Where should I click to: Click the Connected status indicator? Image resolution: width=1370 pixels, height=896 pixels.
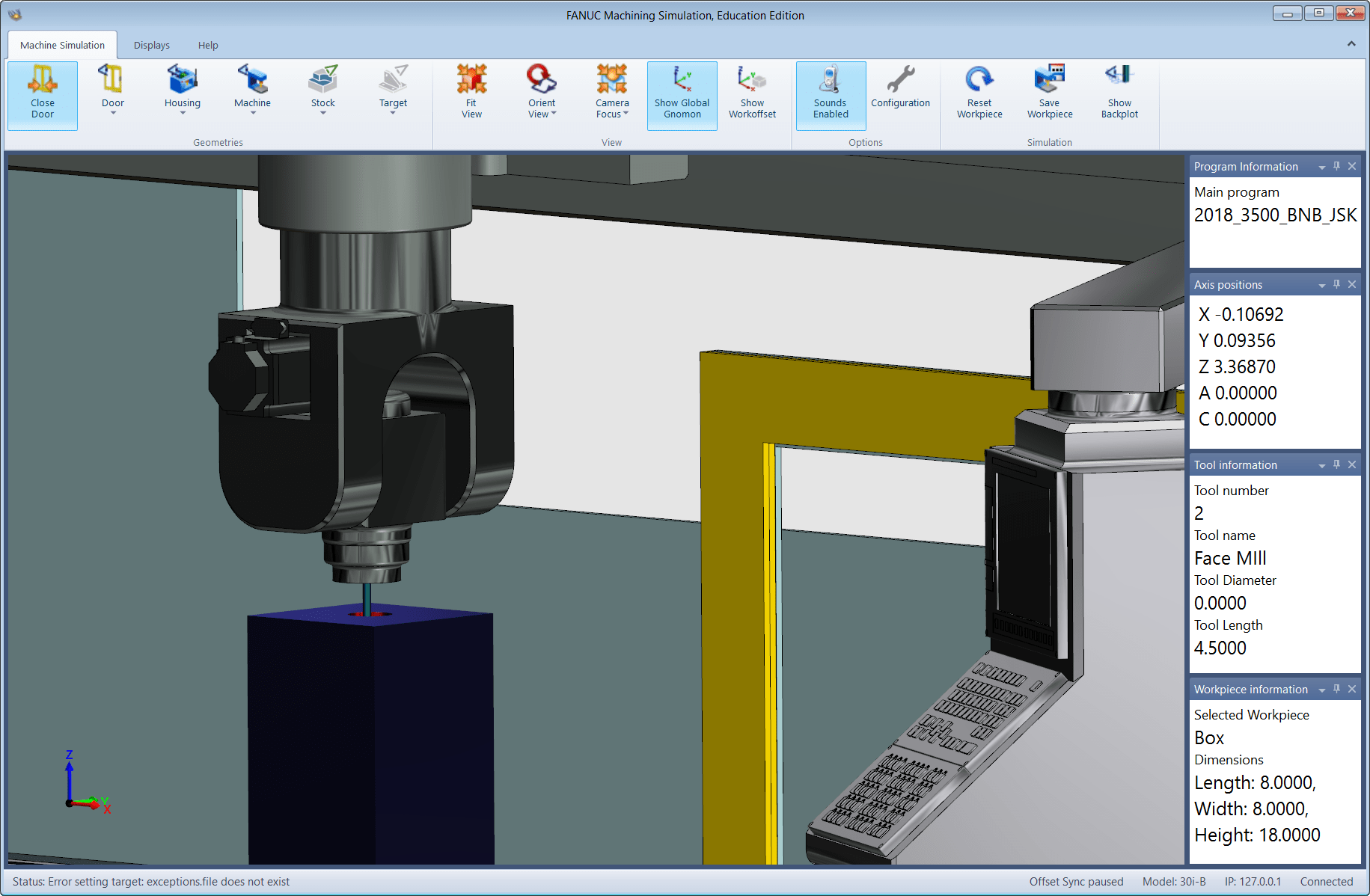point(1326,882)
